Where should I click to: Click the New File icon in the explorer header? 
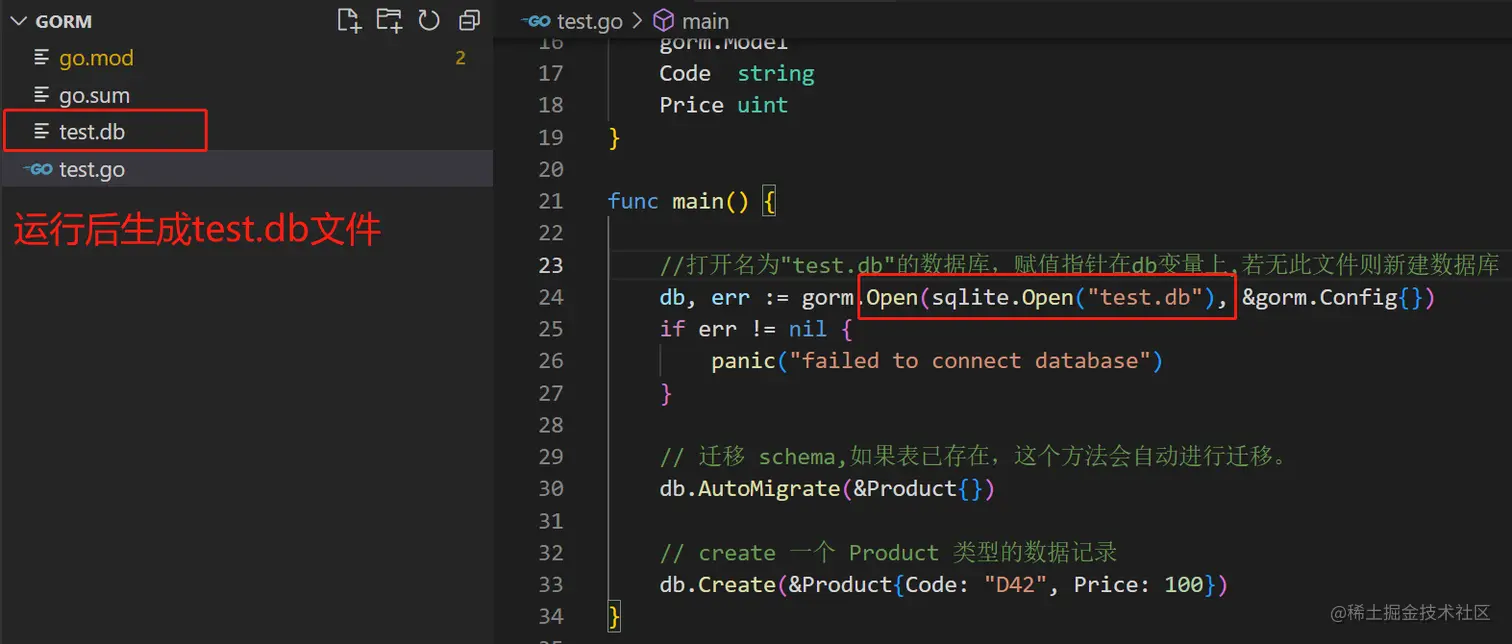coord(348,20)
